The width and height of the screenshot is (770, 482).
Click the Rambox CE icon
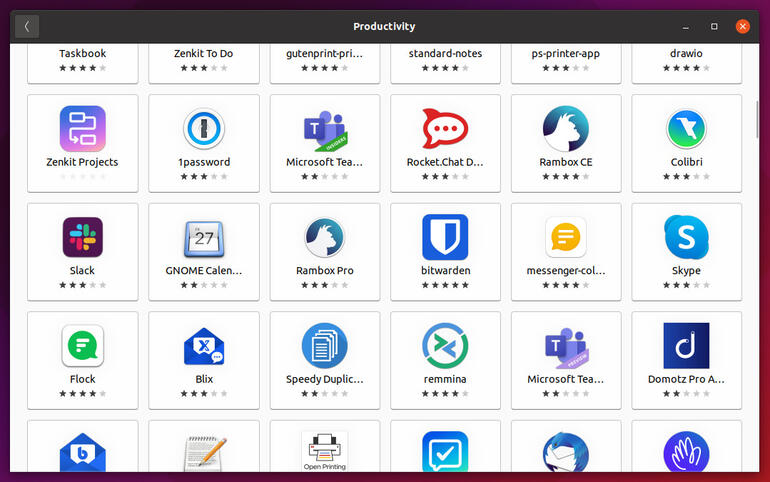(566, 129)
